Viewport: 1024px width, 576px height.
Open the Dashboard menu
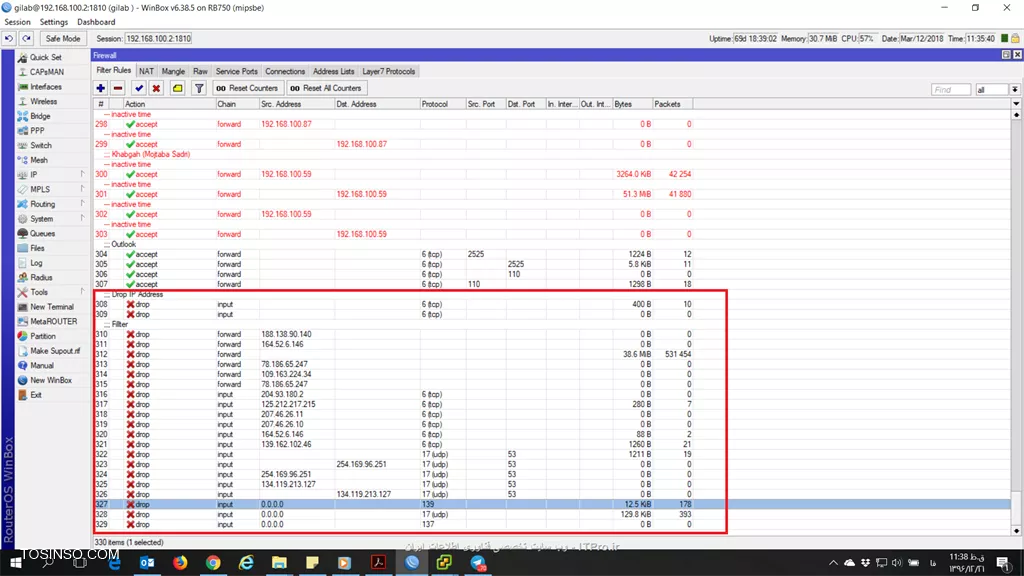[x=96, y=22]
